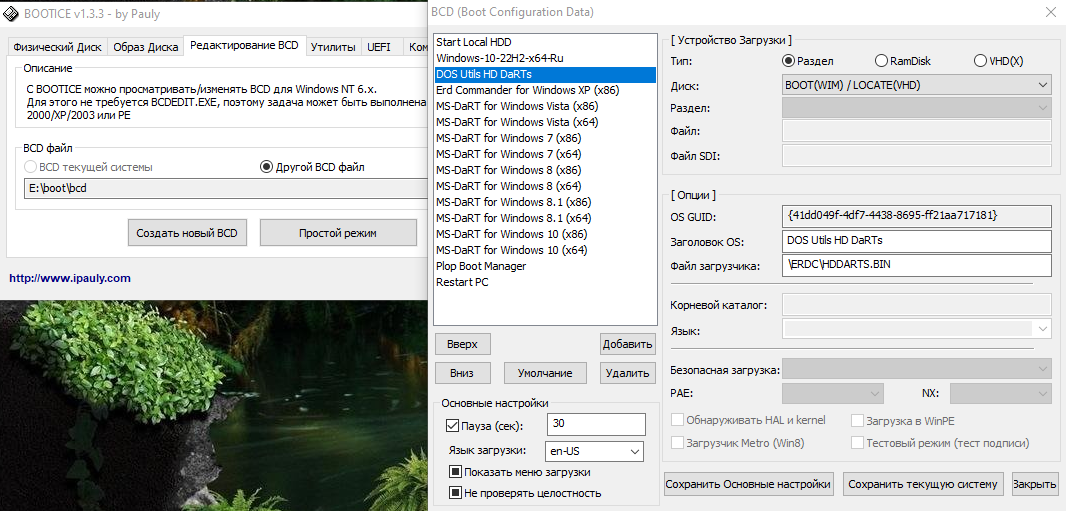Click the 'Заголовок OS' text field
Screen dimensions: 1066x511
click(916, 241)
